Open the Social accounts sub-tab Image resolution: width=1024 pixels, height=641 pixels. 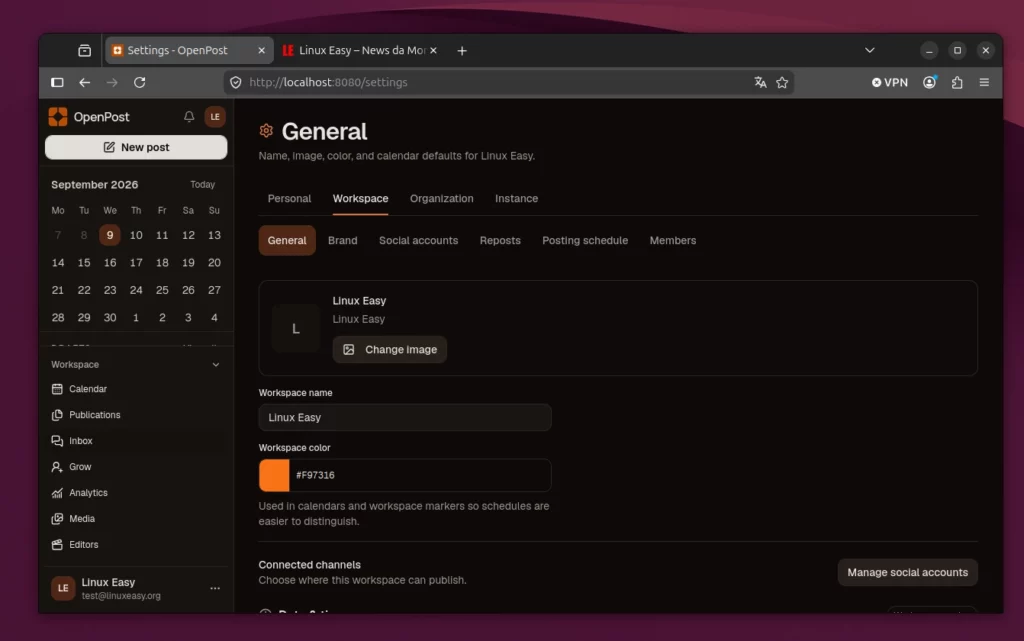point(419,240)
